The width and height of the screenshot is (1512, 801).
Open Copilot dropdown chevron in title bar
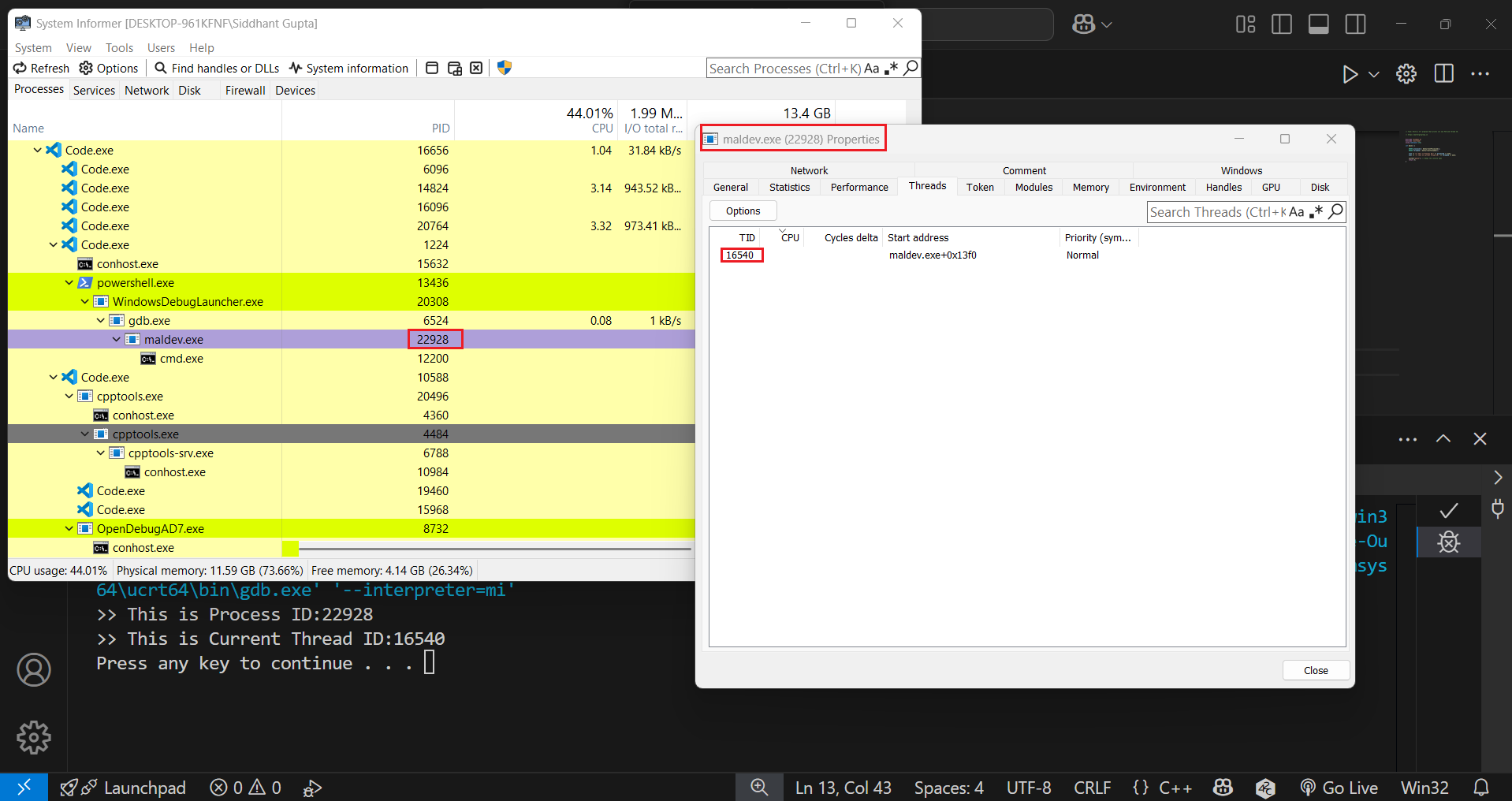[1107, 24]
